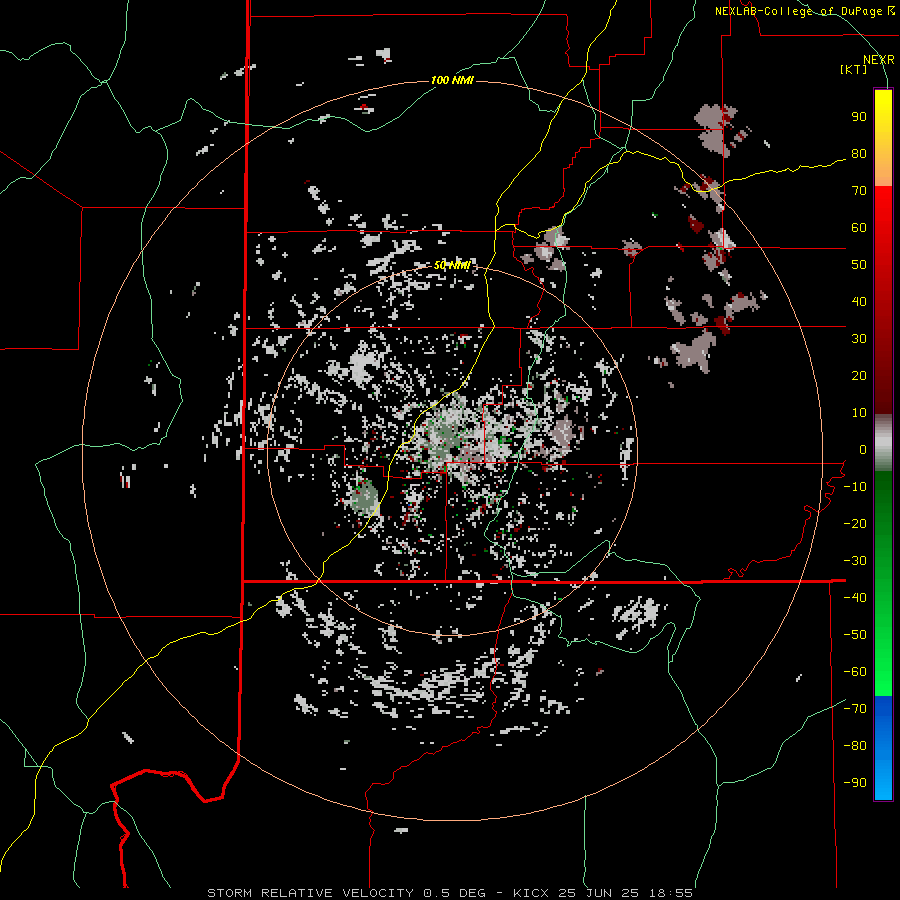Screen dimensions: 900x900
Task: Click the -10 value on velocity scale
Action: tap(855, 487)
